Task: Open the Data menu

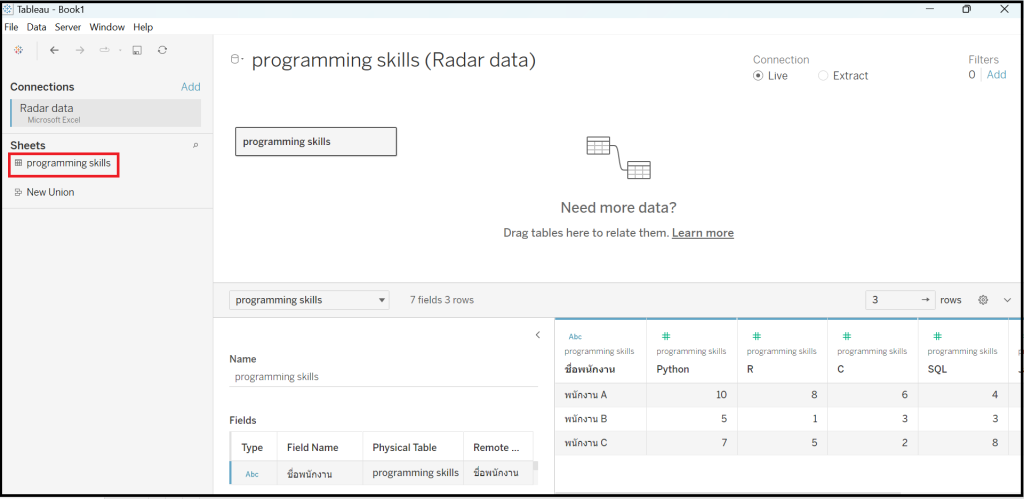Action: [x=36, y=27]
